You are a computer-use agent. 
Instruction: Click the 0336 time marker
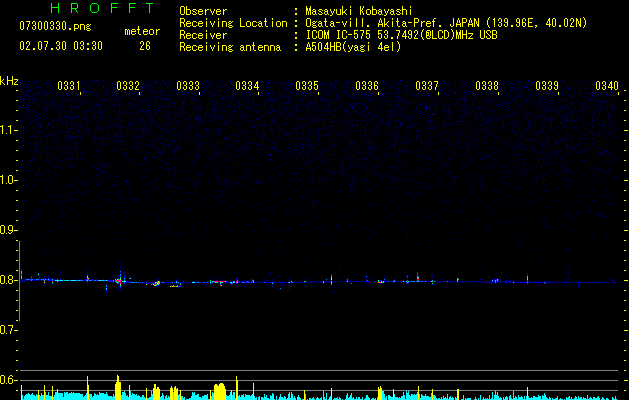click(x=367, y=86)
